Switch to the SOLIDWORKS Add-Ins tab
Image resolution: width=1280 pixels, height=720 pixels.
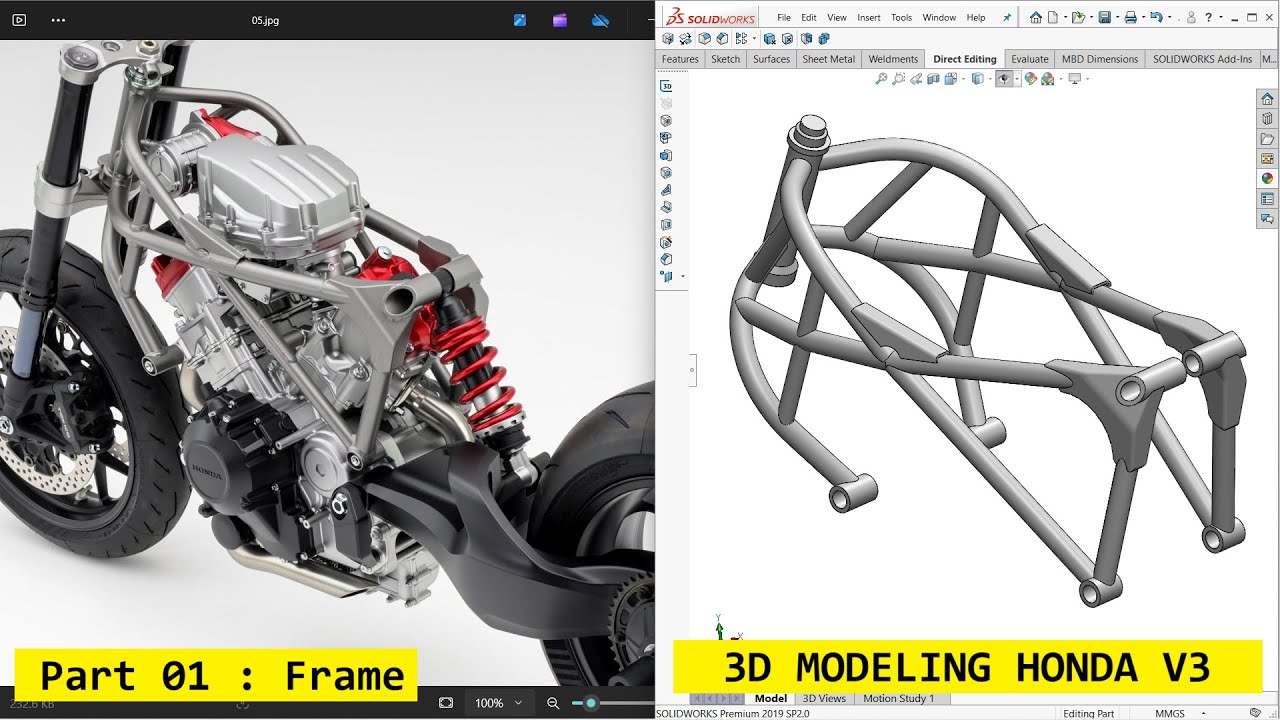tap(1202, 59)
